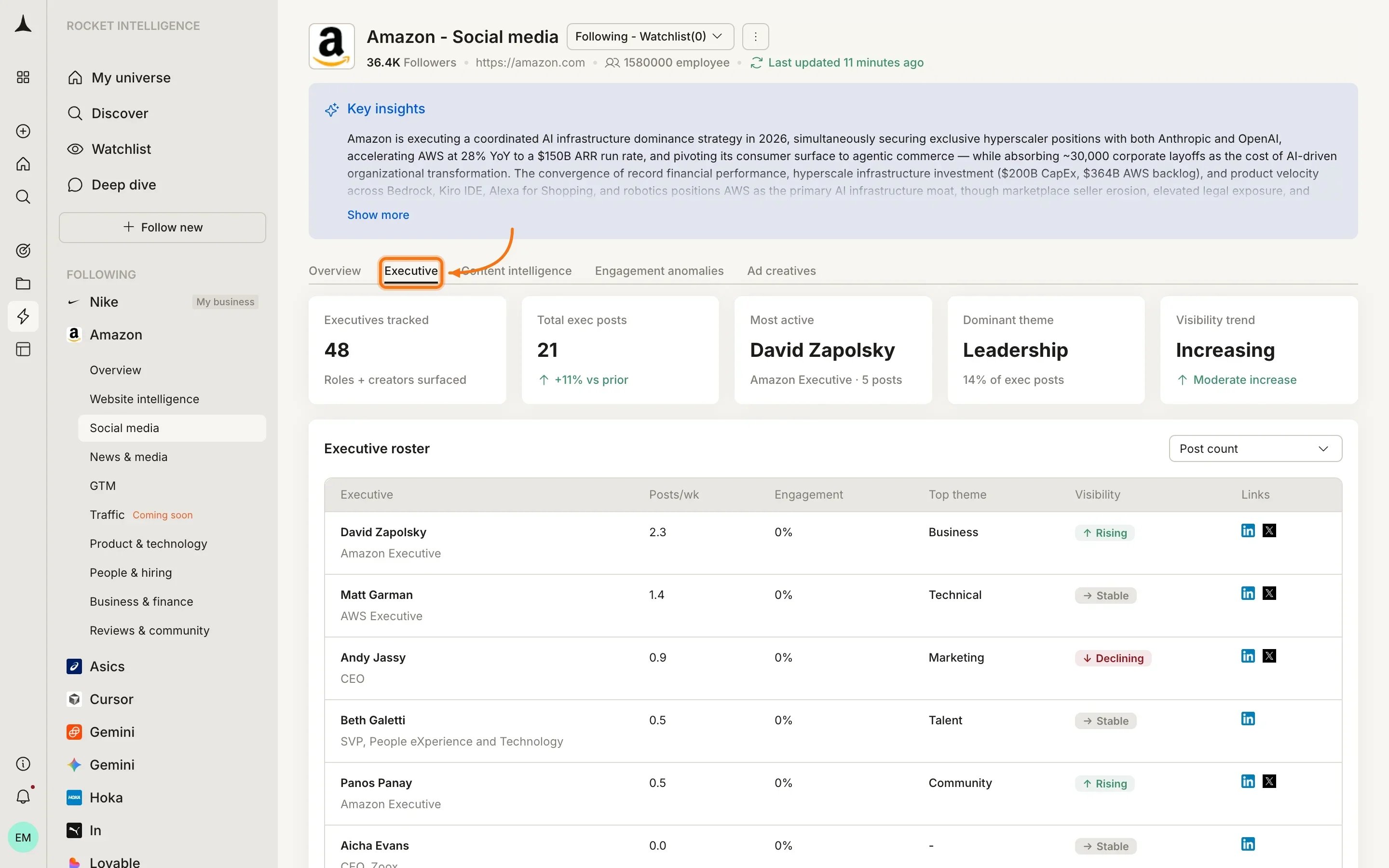Open Matt Garman's LinkedIn link
This screenshot has height=868, width=1389.
coord(1248,593)
